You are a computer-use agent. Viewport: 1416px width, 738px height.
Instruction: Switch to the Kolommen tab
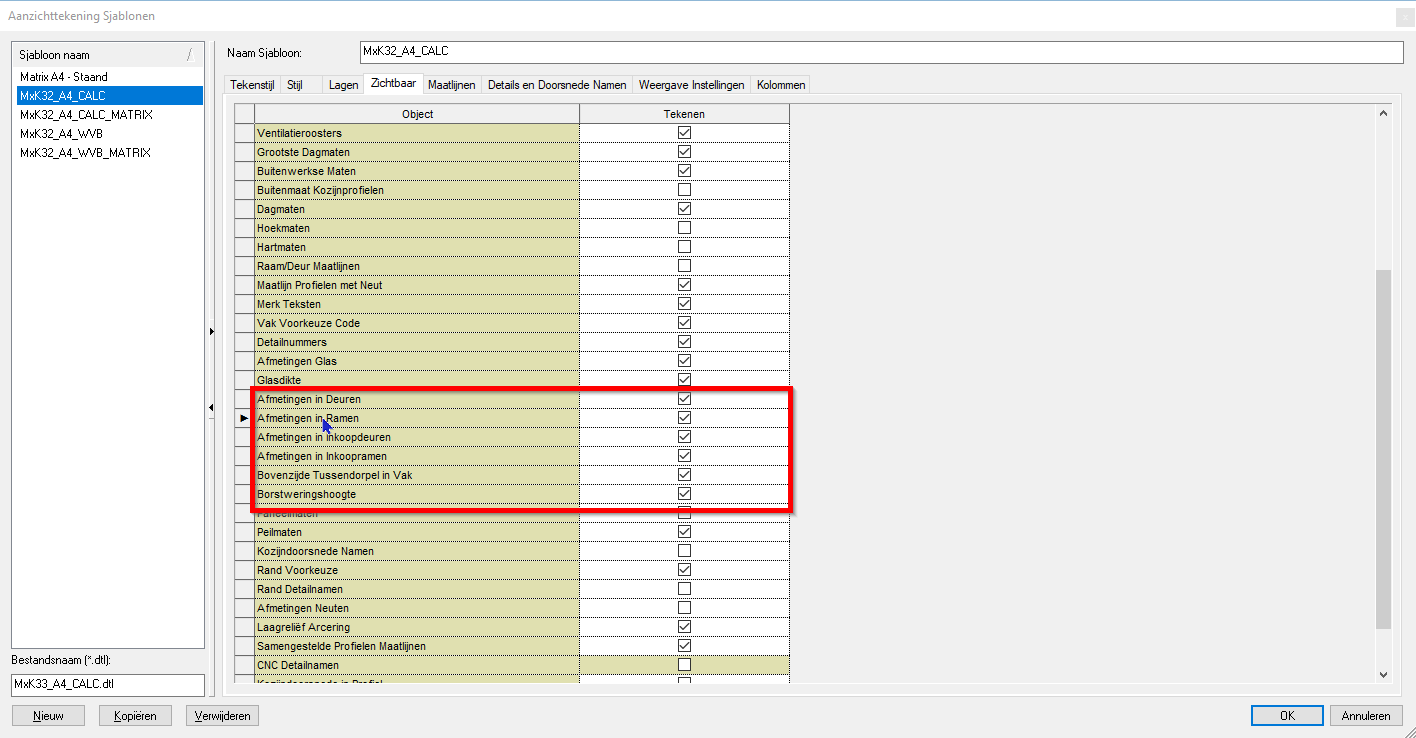[780, 85]
